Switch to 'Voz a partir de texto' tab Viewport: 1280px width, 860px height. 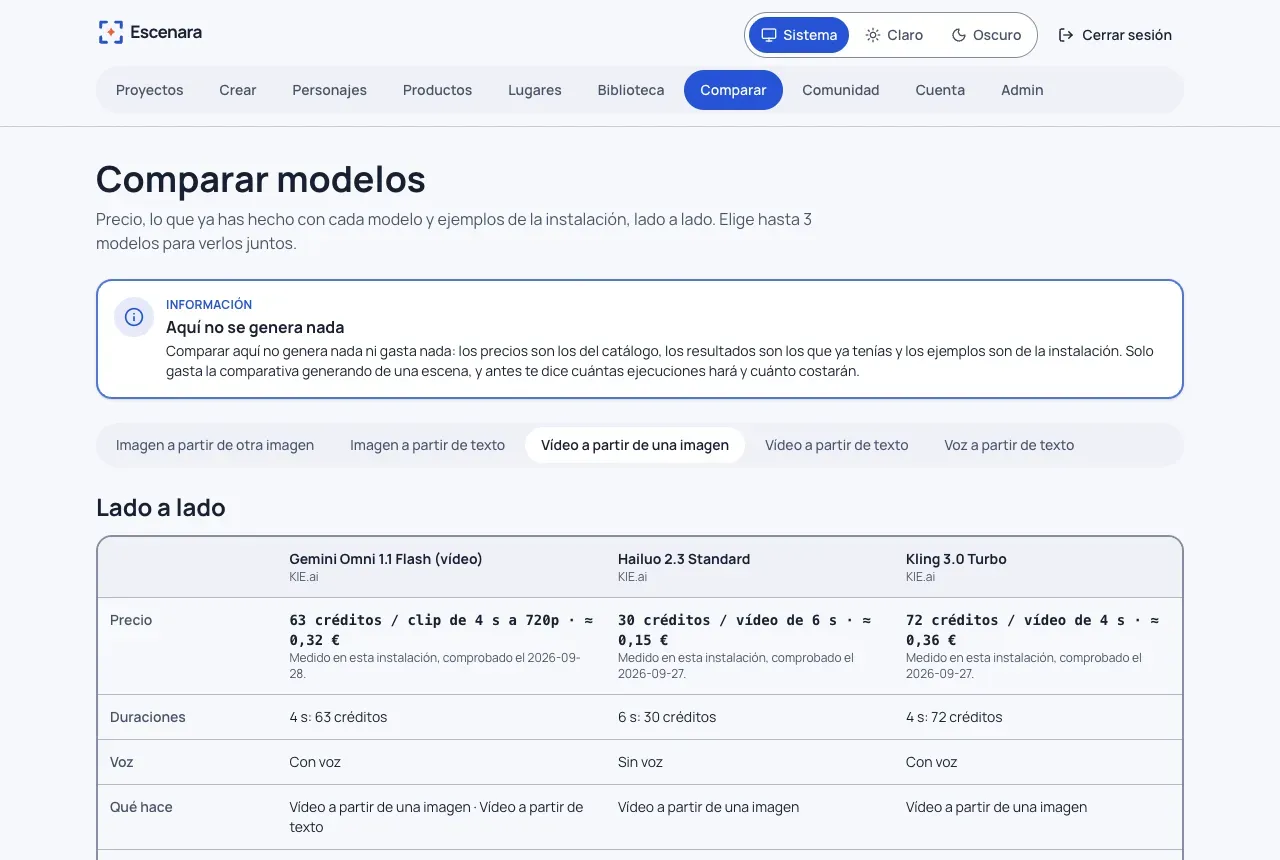pyautogui.click(x=1009, y=445)
